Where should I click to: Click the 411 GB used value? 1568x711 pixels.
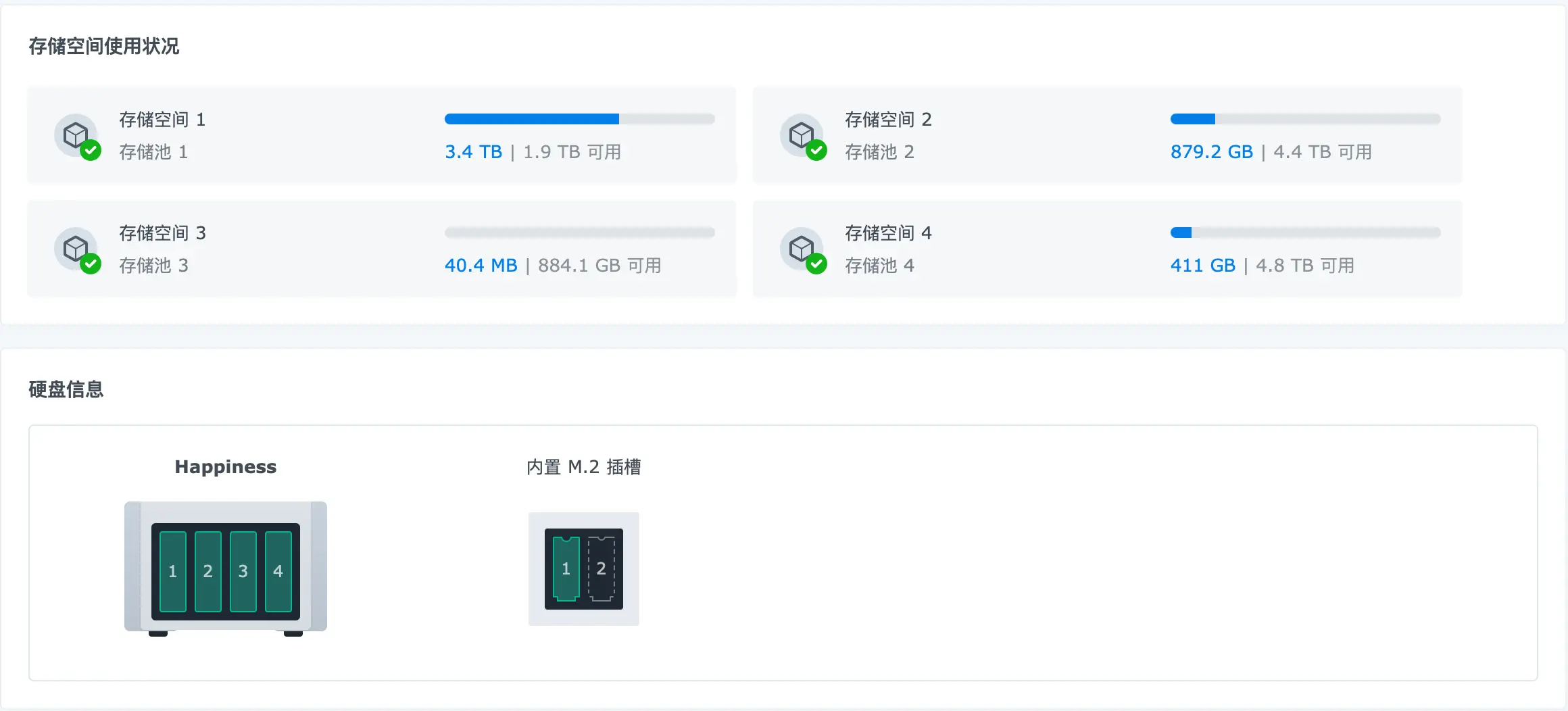(x=1202, y=266)
